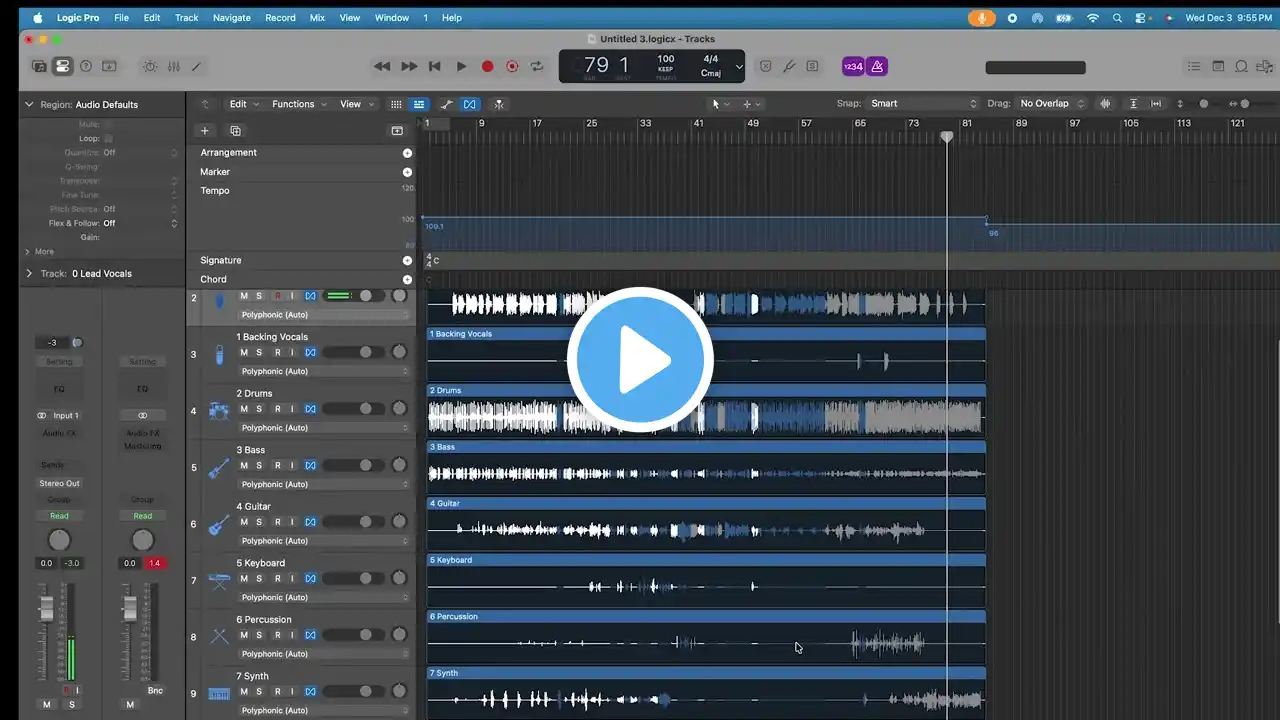Click the Solo mode S icon
The image size is (1280, 720).
coord(812,67)
